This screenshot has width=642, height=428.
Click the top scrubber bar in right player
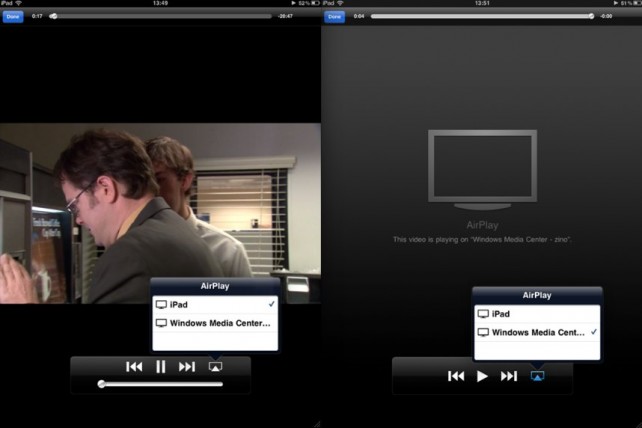[x=480, y=16]
